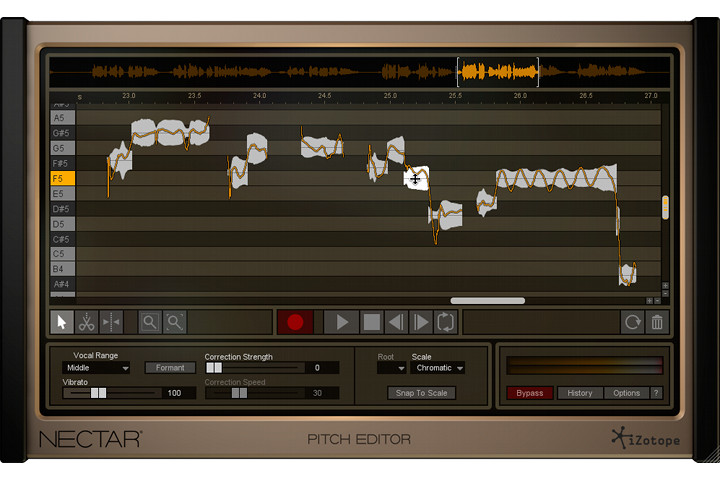The width and height of the screenshot is (720, 480).
Task: Open the History tab
Action: (x=580, y=393)
